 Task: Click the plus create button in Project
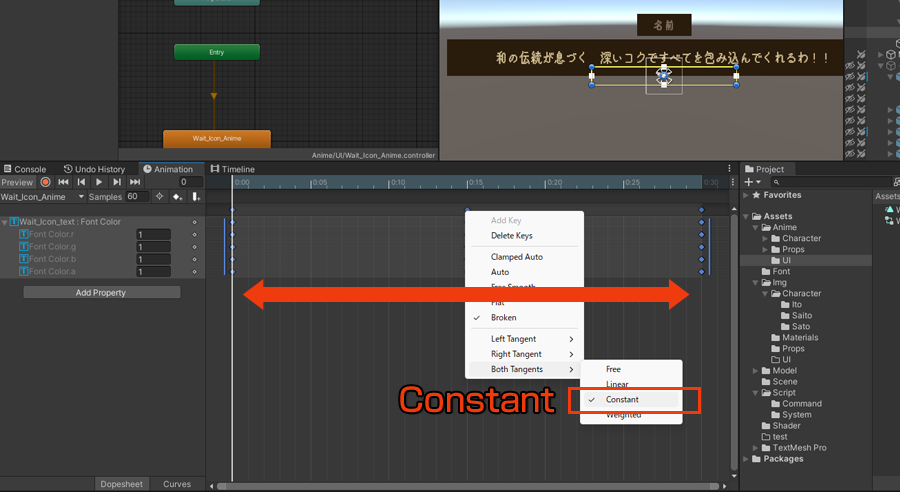coord(751,182)
